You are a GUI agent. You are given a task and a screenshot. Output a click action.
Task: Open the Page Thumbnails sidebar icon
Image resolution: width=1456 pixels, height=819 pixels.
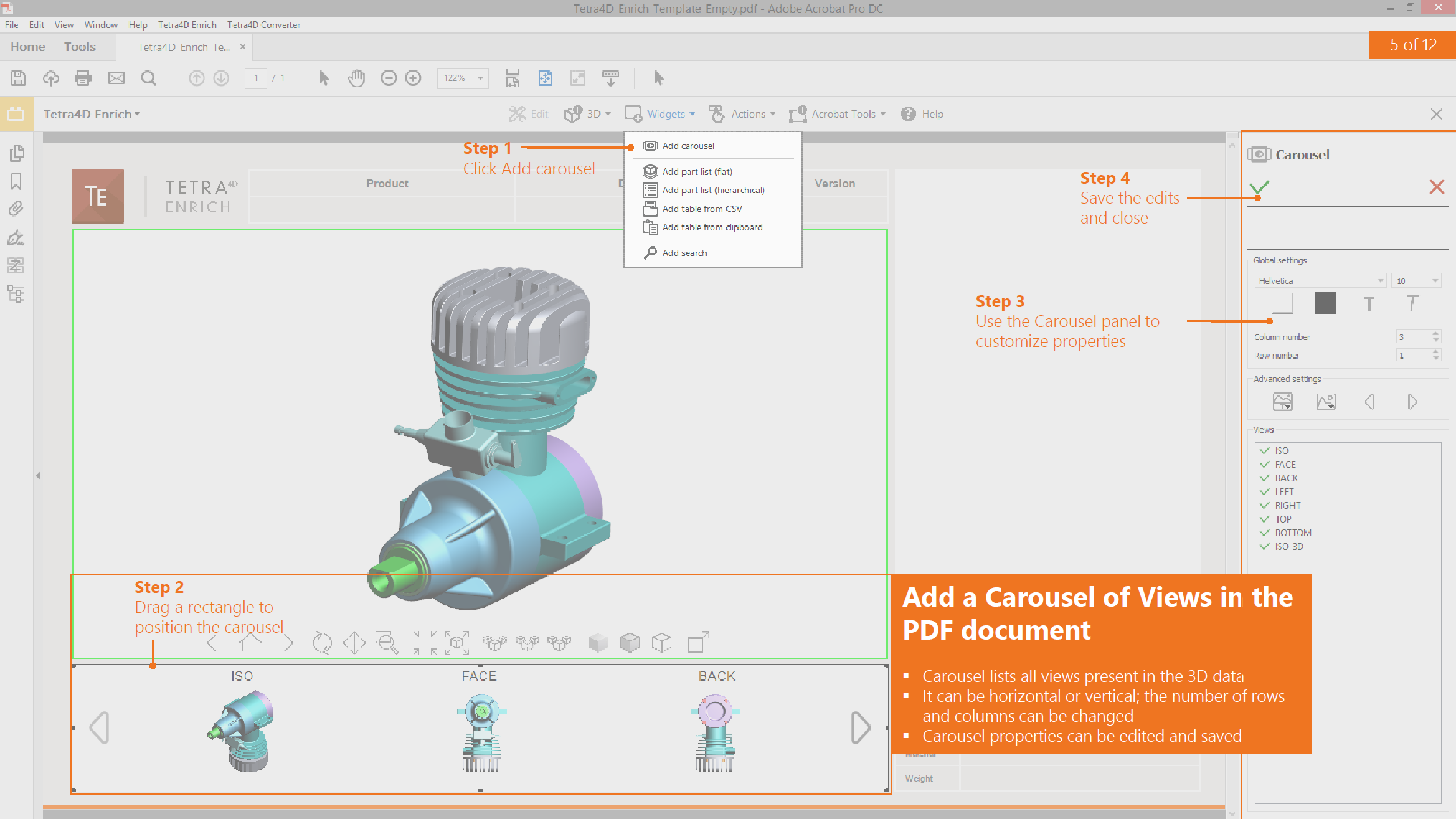pyautogui.click(x=17, y=153)
